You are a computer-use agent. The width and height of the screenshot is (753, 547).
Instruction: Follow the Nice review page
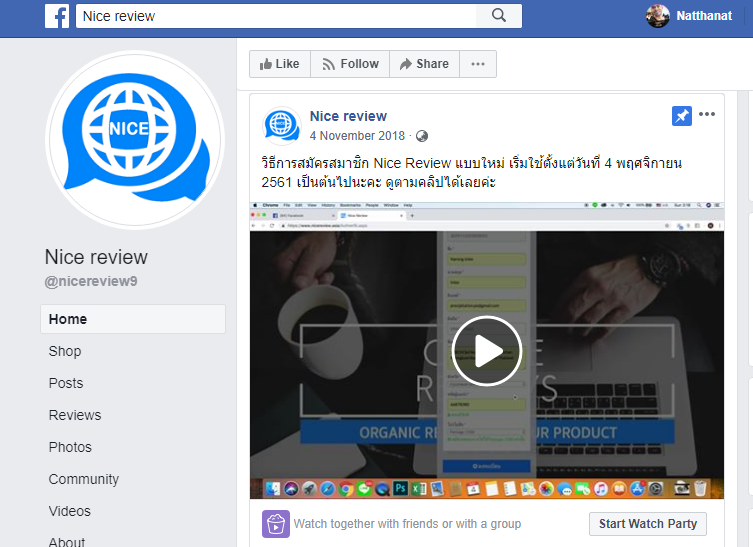(350, 64)
